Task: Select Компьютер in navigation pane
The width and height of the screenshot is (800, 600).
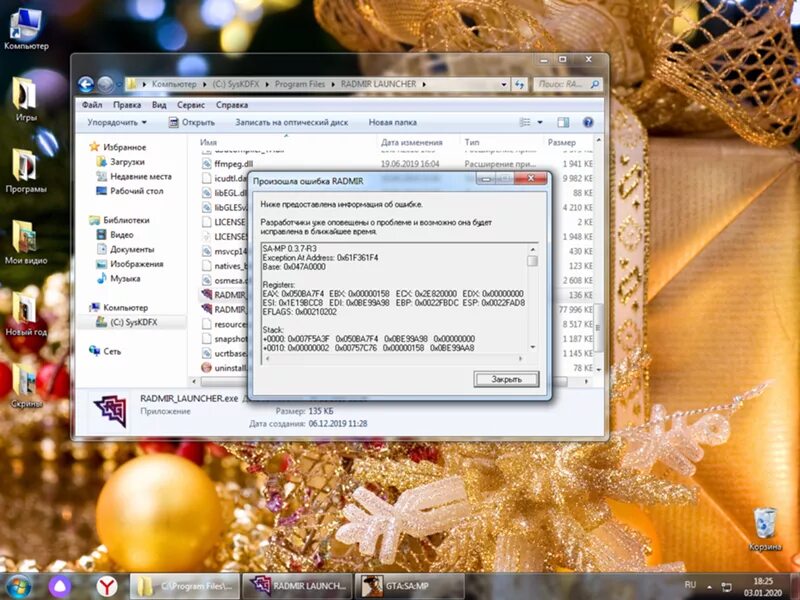Action: click(119, 308)
